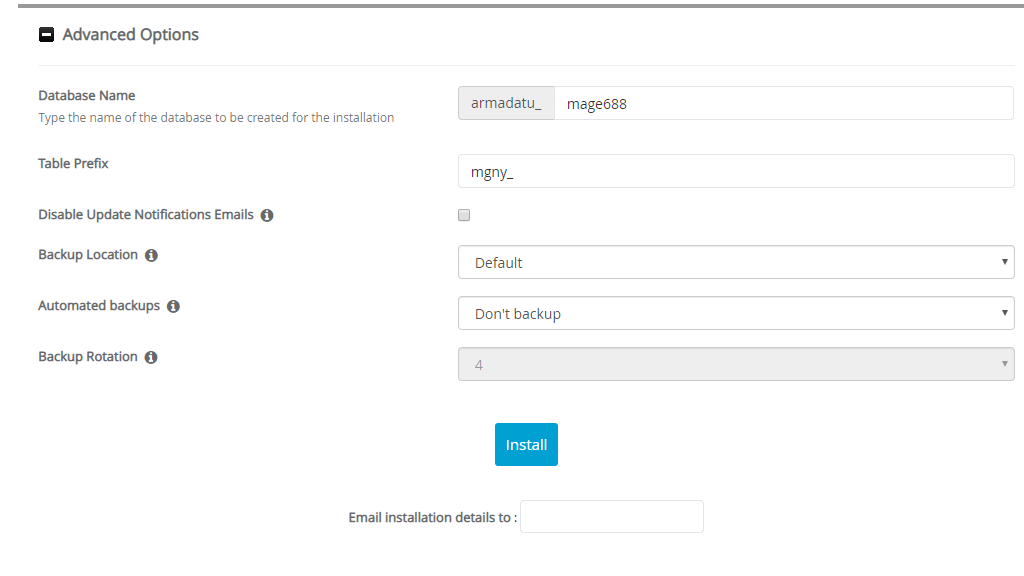This screenshot has height=576, width=1024.
Task: Click the Advanced Options heading text
Action: click(x=130, y=35)
